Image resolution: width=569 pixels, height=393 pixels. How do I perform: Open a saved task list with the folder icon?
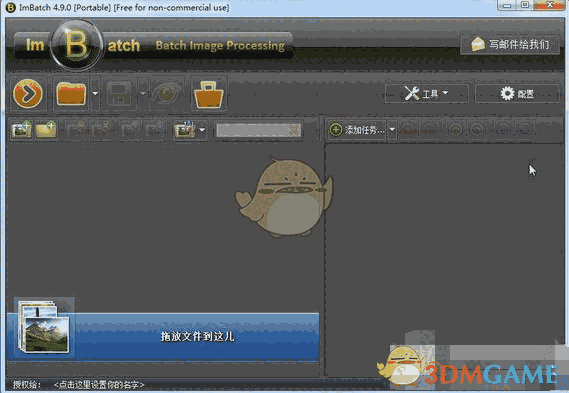[71, 94]
